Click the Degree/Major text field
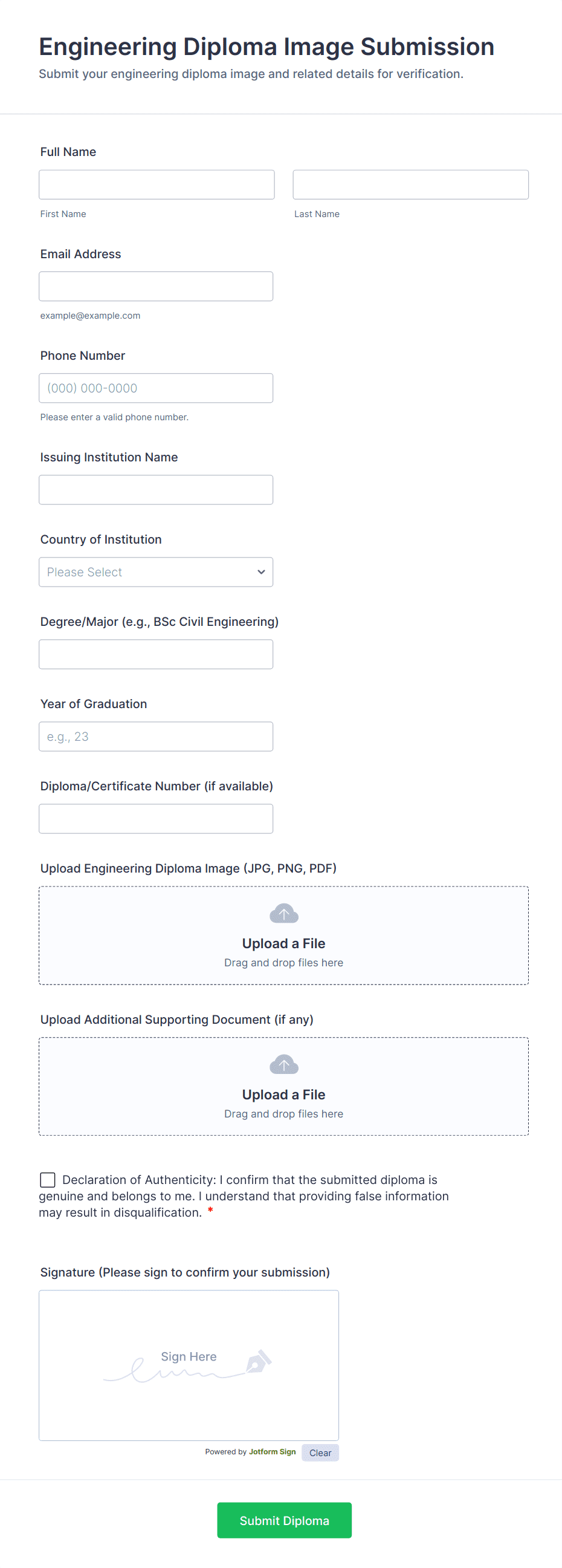562x1568 pixels. [x=156, y=654]
